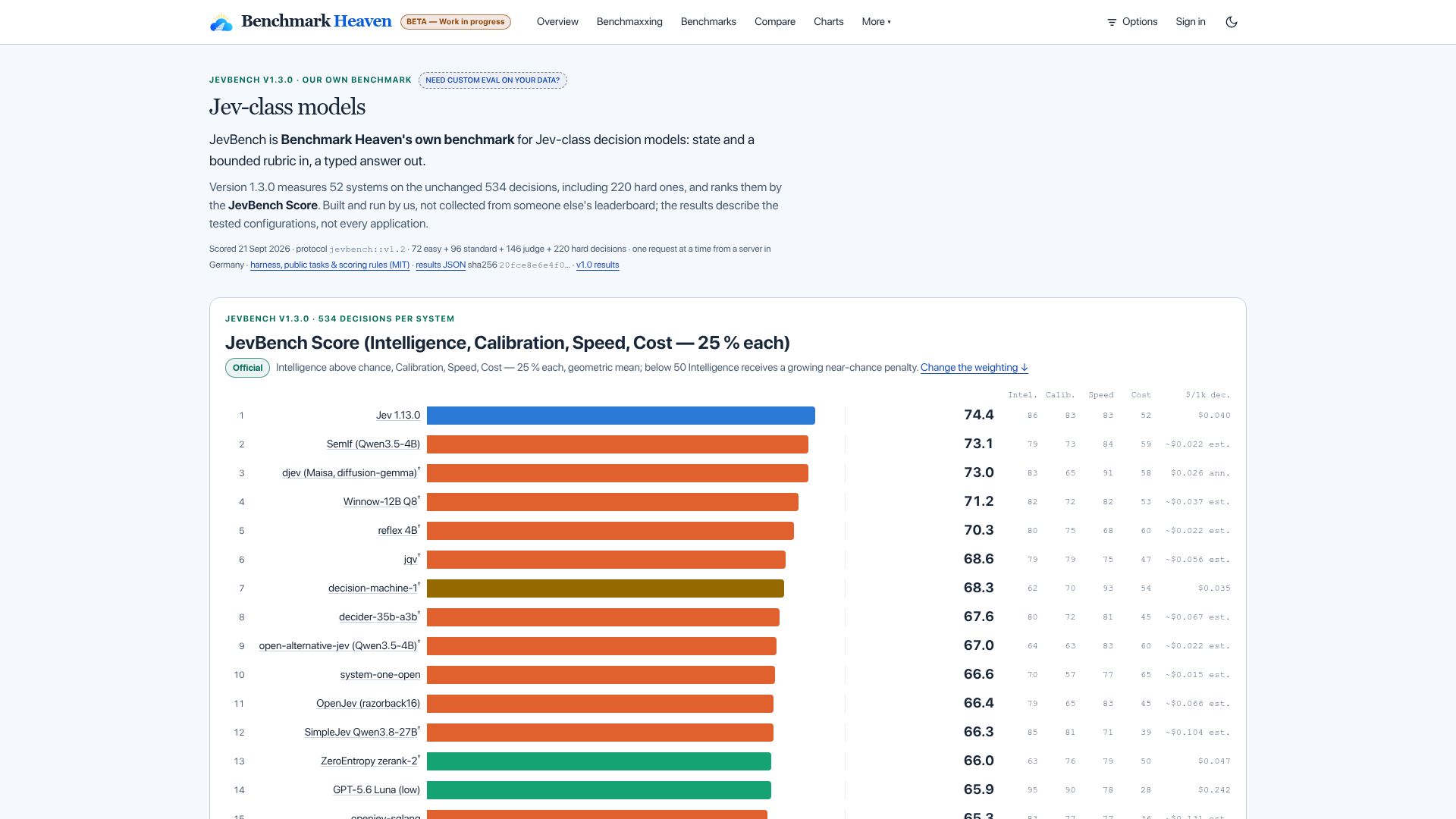Click the Calib. column header
This screenshot has height=819, width=1456.
point(1060,395)
